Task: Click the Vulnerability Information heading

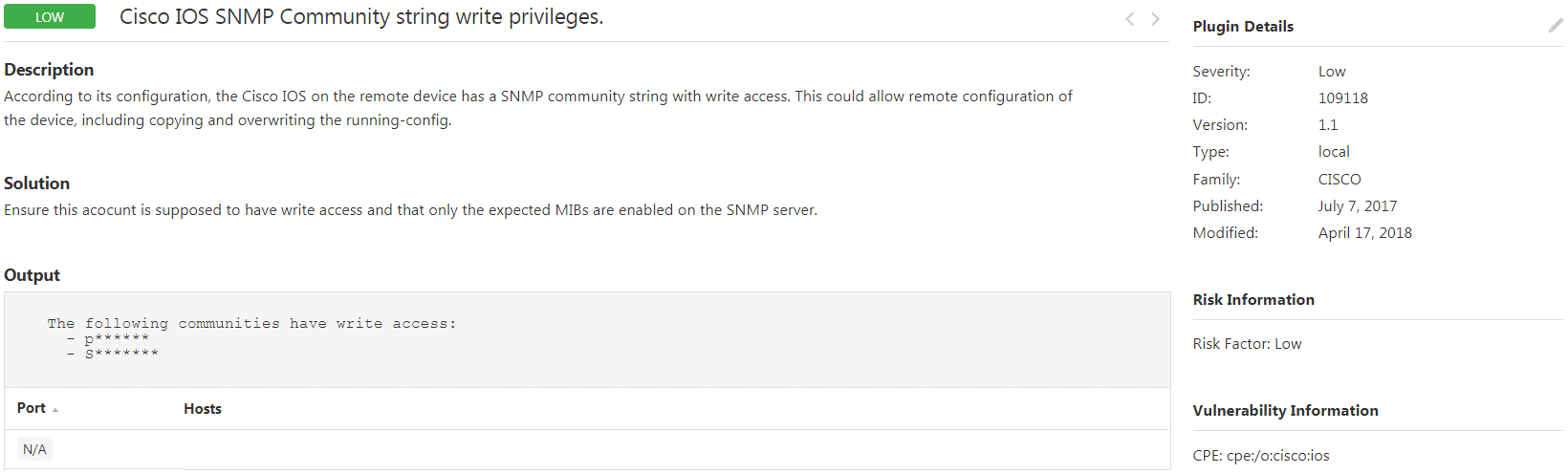Action: [1285, 411]
